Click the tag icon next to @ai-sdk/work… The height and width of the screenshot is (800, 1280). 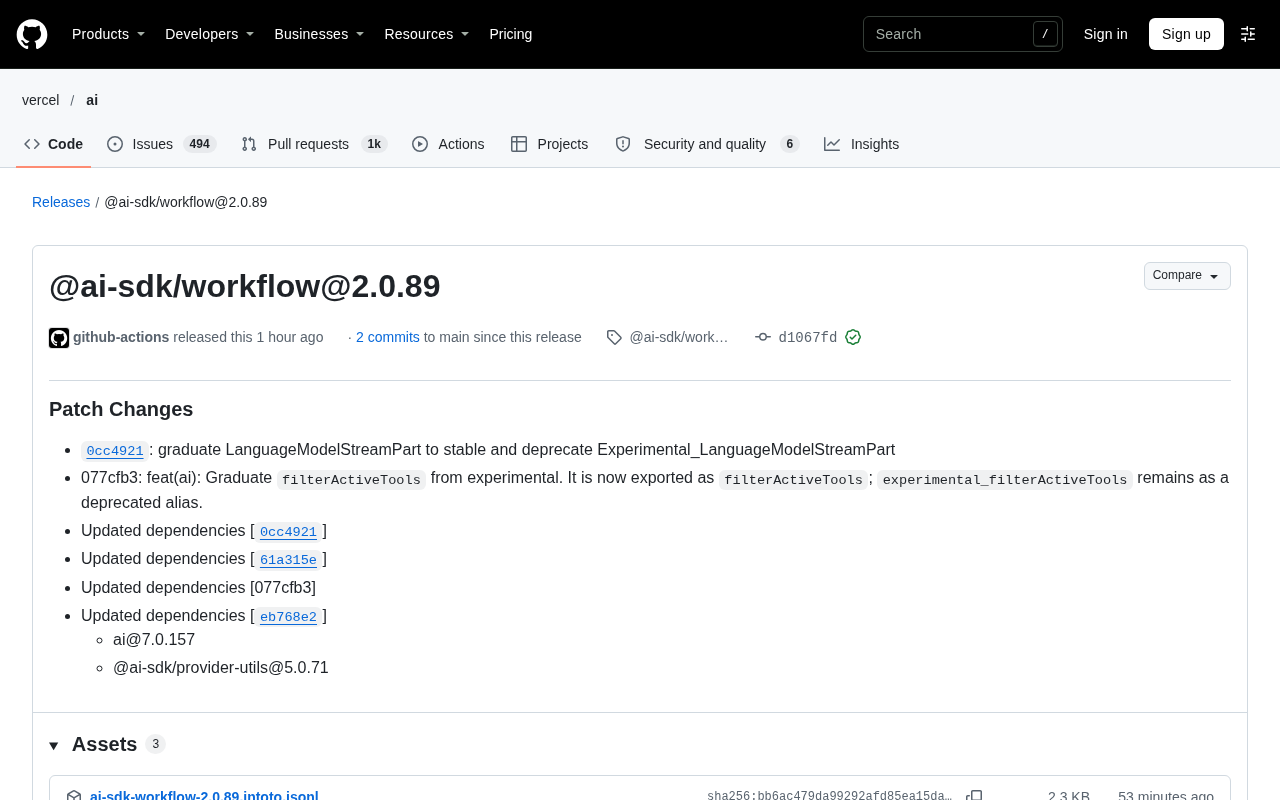tap(614, 338)
